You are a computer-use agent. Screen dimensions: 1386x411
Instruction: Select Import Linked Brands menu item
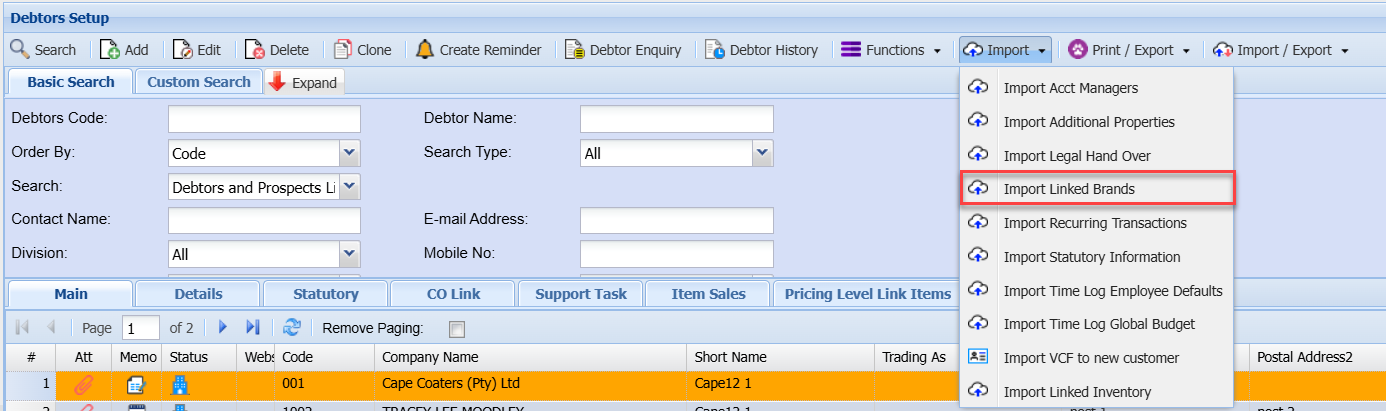1069,189
